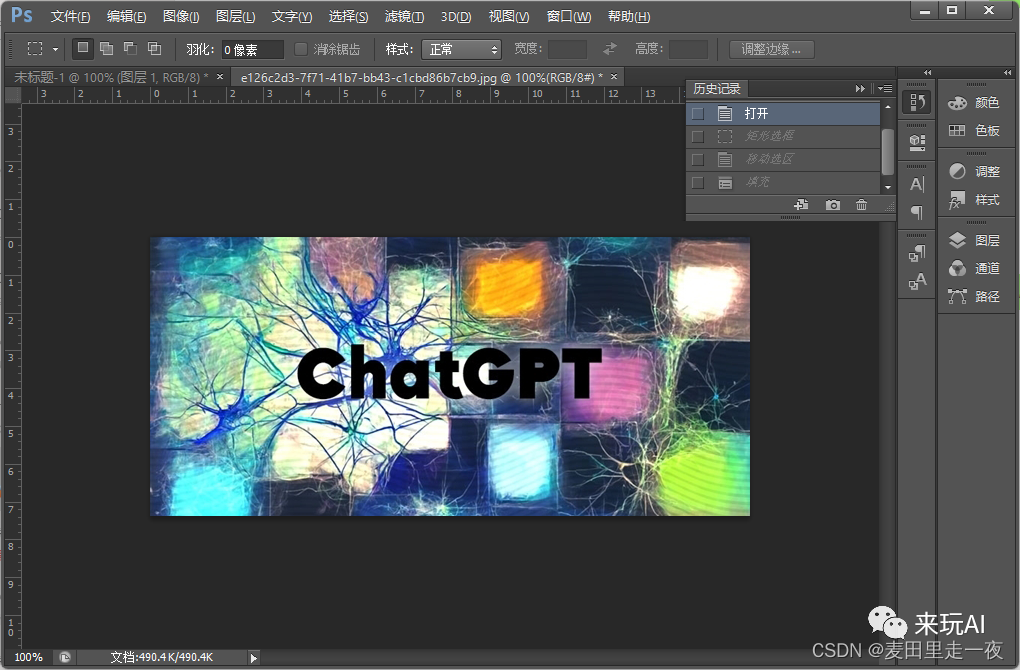Open the 窗口(W) menu
The width and height of the screenshot is (1020, 670).
coord(569,16)
